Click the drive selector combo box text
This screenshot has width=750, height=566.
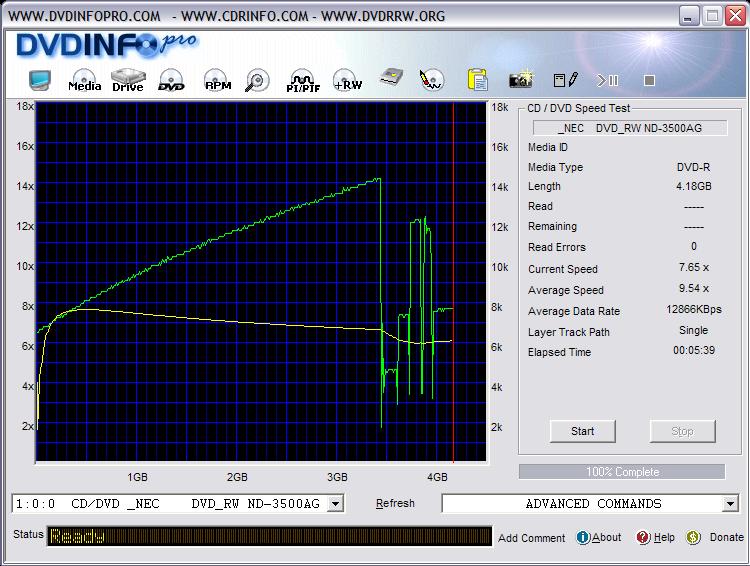(170, 504)
